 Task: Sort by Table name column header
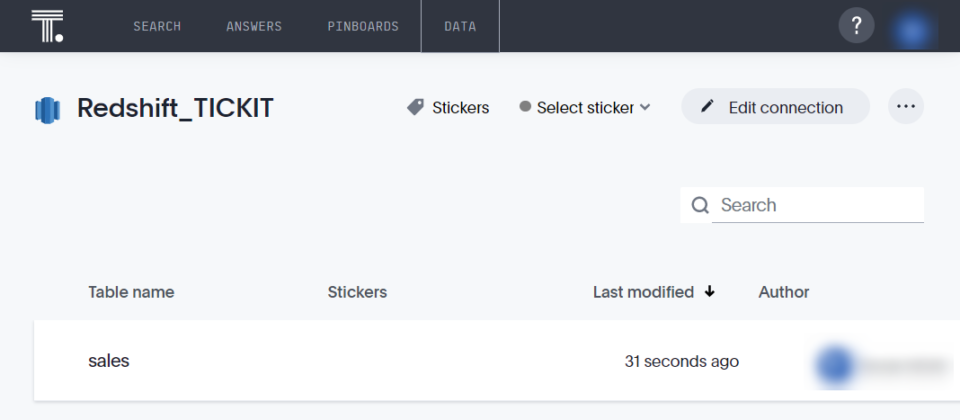pyautogui.click(x=131, y=292)
